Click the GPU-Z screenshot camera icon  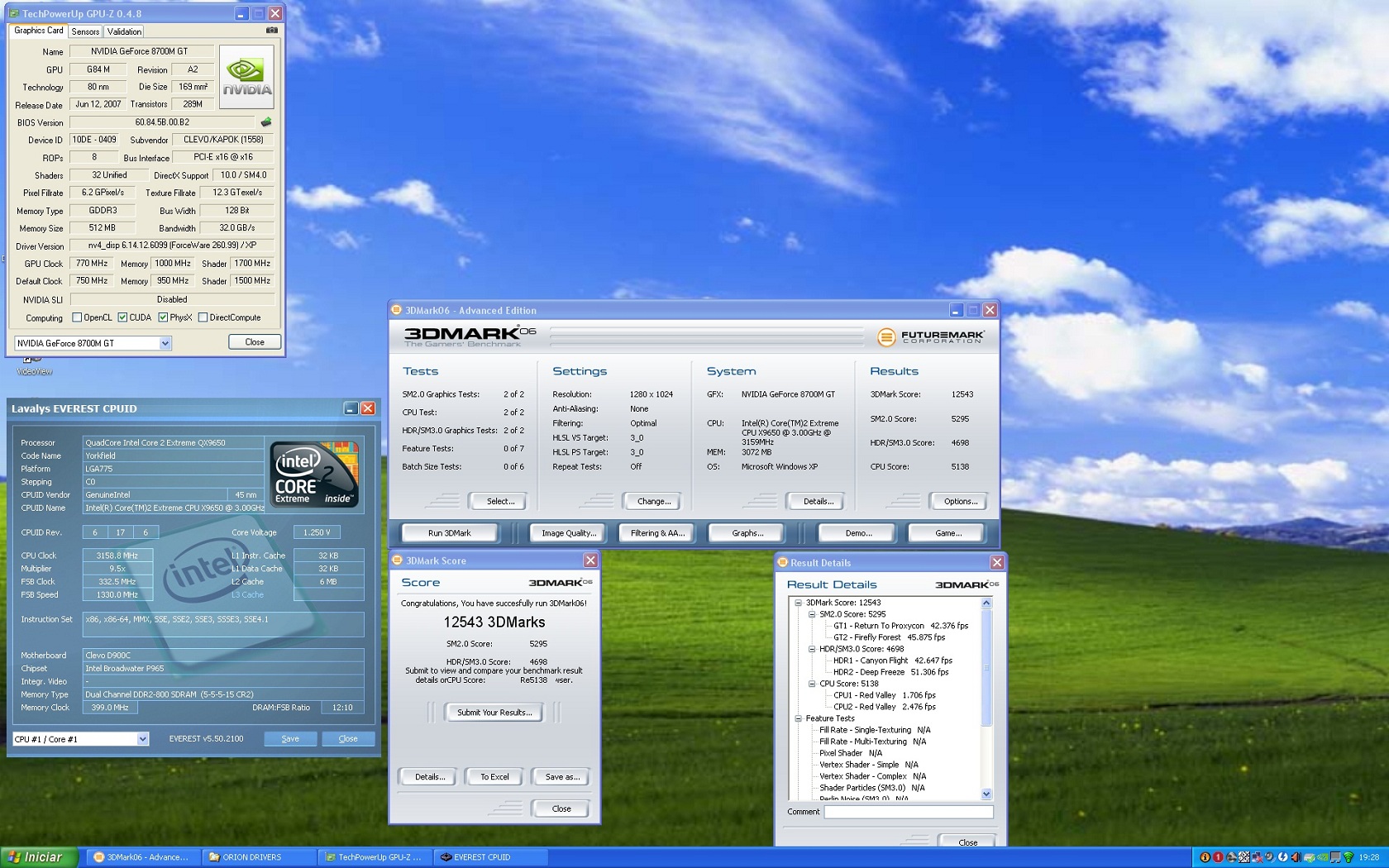pyautogui.click(x=271, y=31)
